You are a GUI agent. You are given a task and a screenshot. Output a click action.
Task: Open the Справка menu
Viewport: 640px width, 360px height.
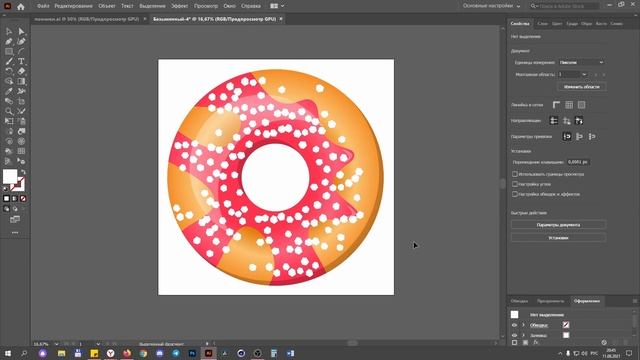[x=251, y=6]
